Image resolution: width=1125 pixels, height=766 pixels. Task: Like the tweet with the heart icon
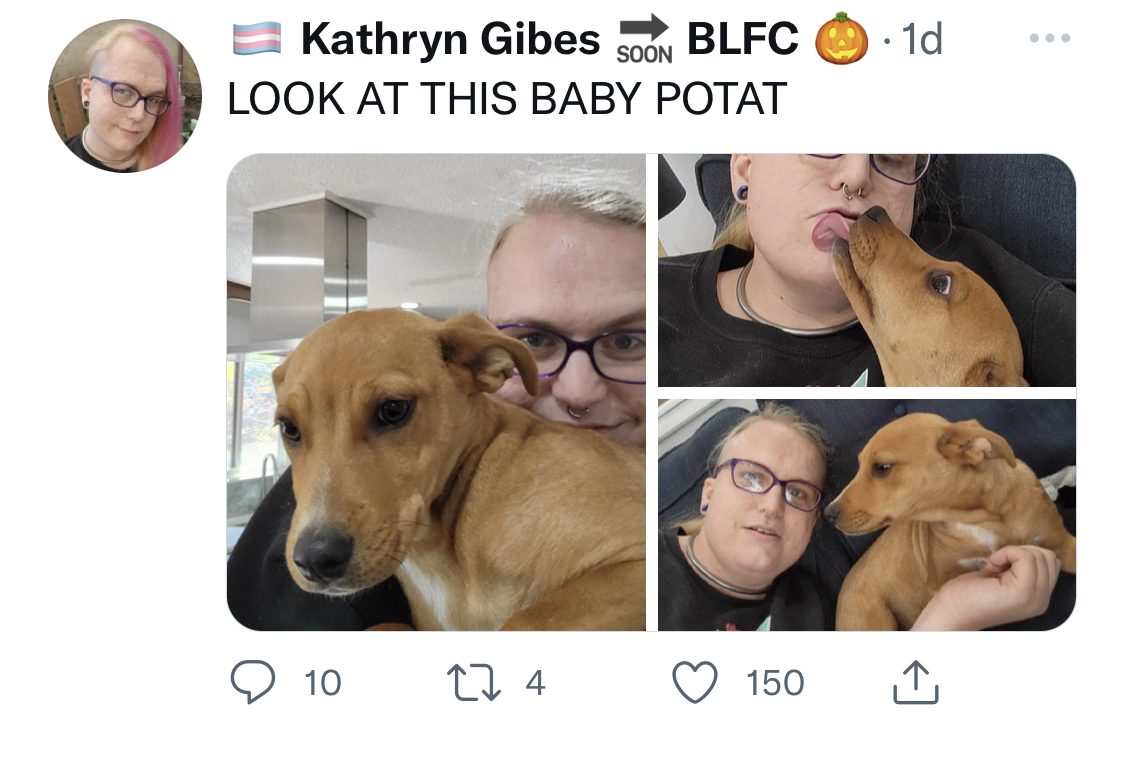coord(695,681)
